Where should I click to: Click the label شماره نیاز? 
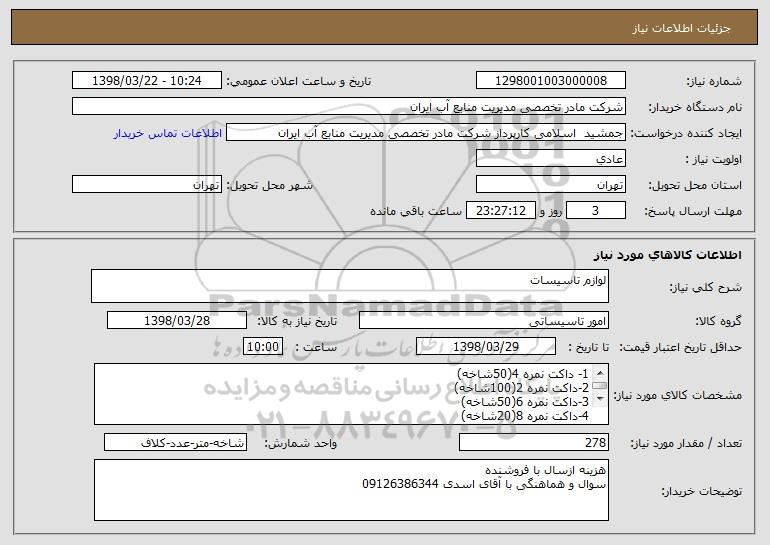714,81
